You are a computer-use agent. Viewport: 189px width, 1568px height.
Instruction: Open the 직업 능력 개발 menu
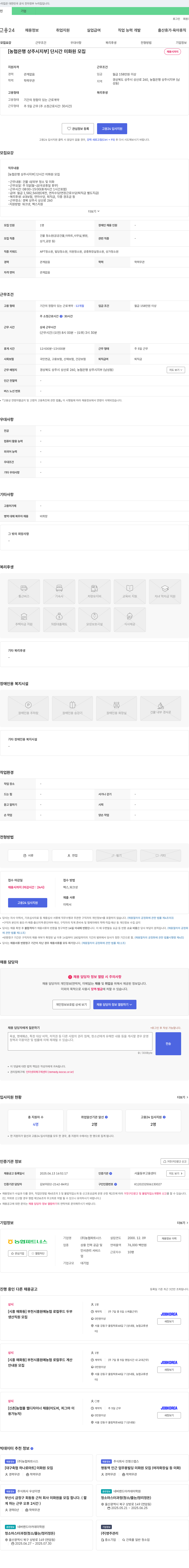[x=129, y=30]
